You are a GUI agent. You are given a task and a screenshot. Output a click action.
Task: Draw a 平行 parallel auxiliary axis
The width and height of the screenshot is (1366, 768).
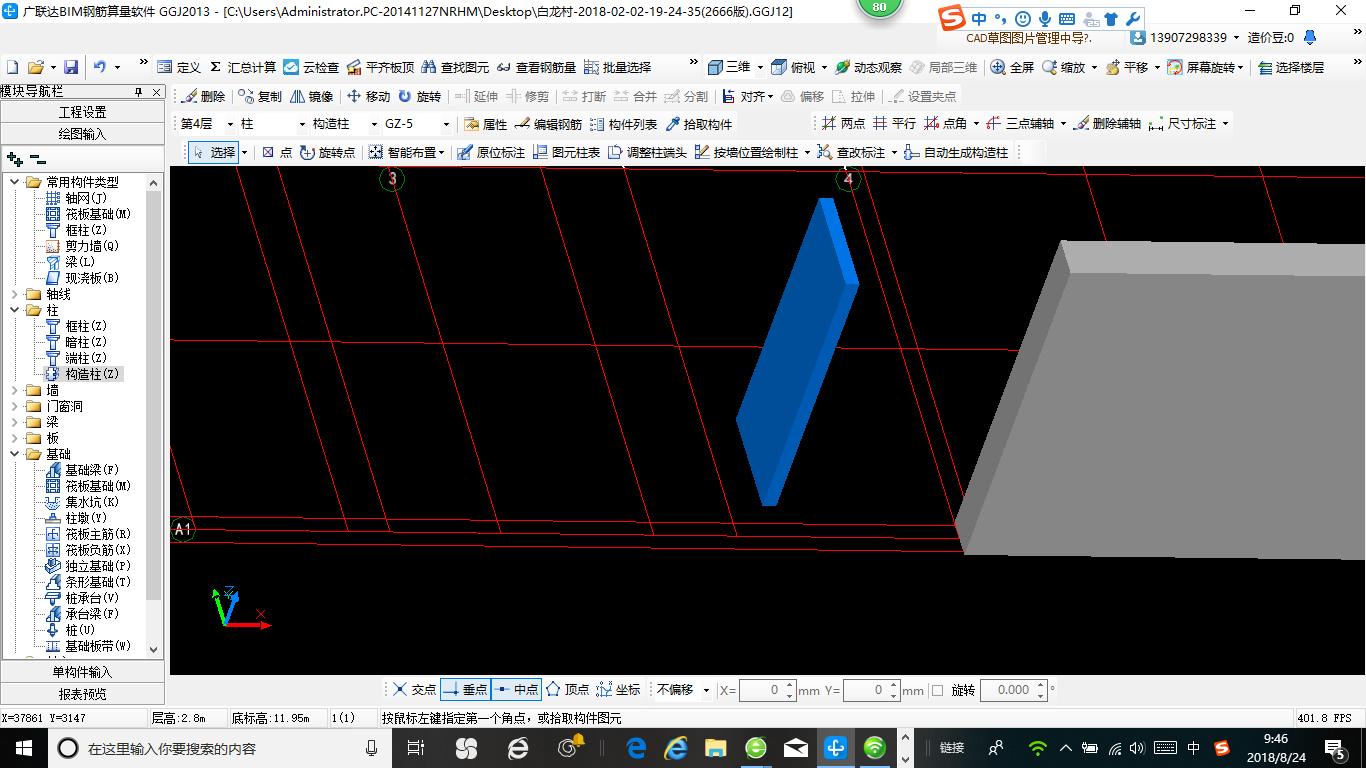894,124
